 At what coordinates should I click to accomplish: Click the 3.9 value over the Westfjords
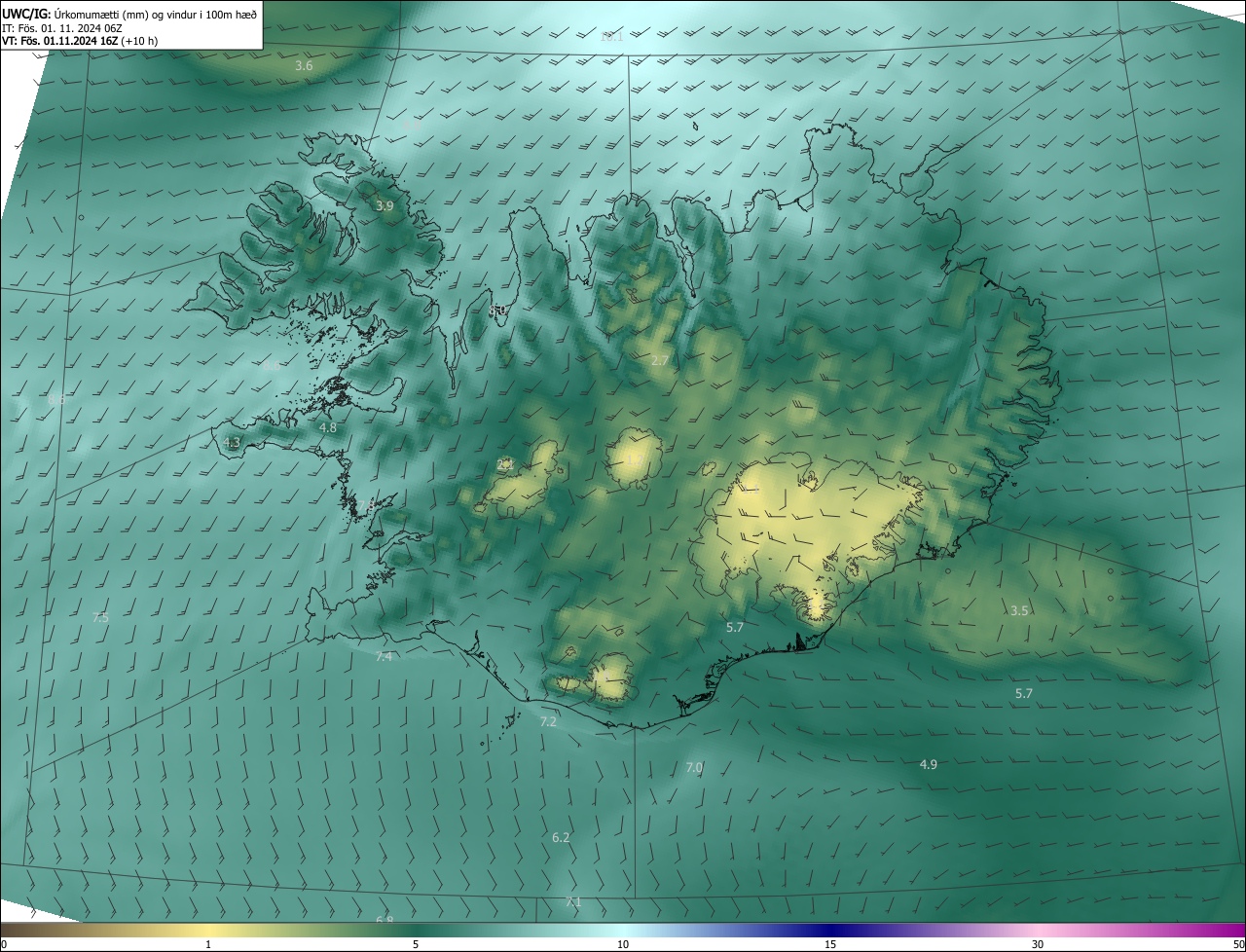pyautogui.click(x=385, y=206)
